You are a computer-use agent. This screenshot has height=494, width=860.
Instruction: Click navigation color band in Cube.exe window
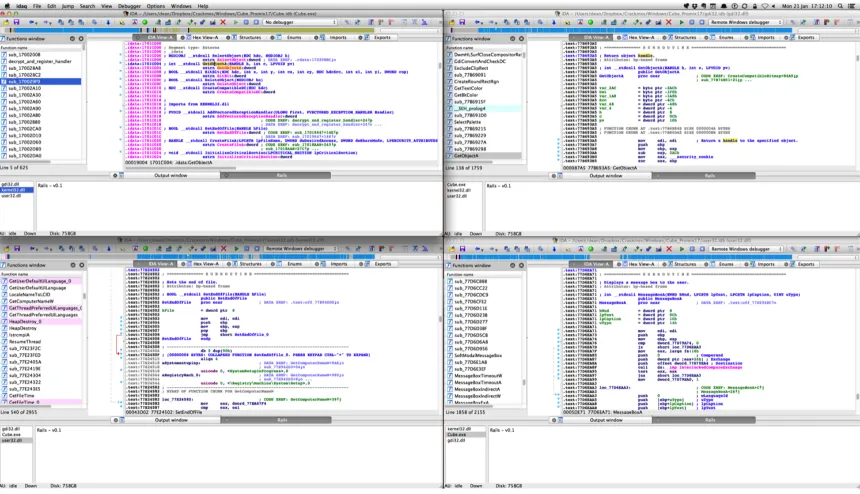click(x=189, y=30)
